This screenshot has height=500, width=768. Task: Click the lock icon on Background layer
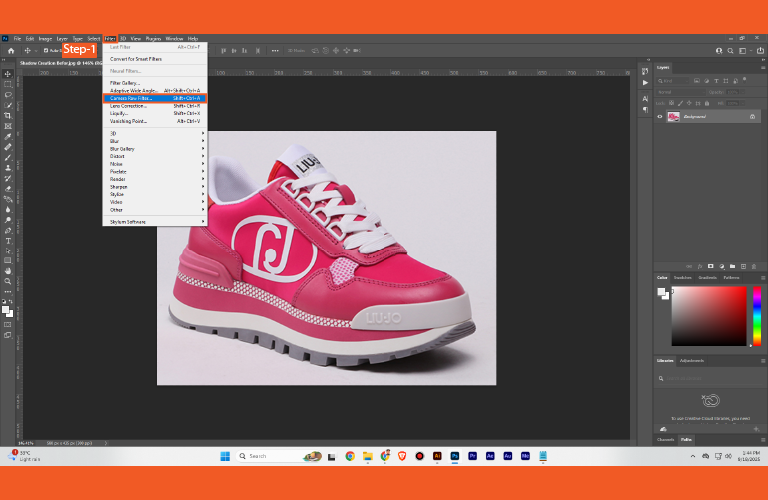point(752,116)
